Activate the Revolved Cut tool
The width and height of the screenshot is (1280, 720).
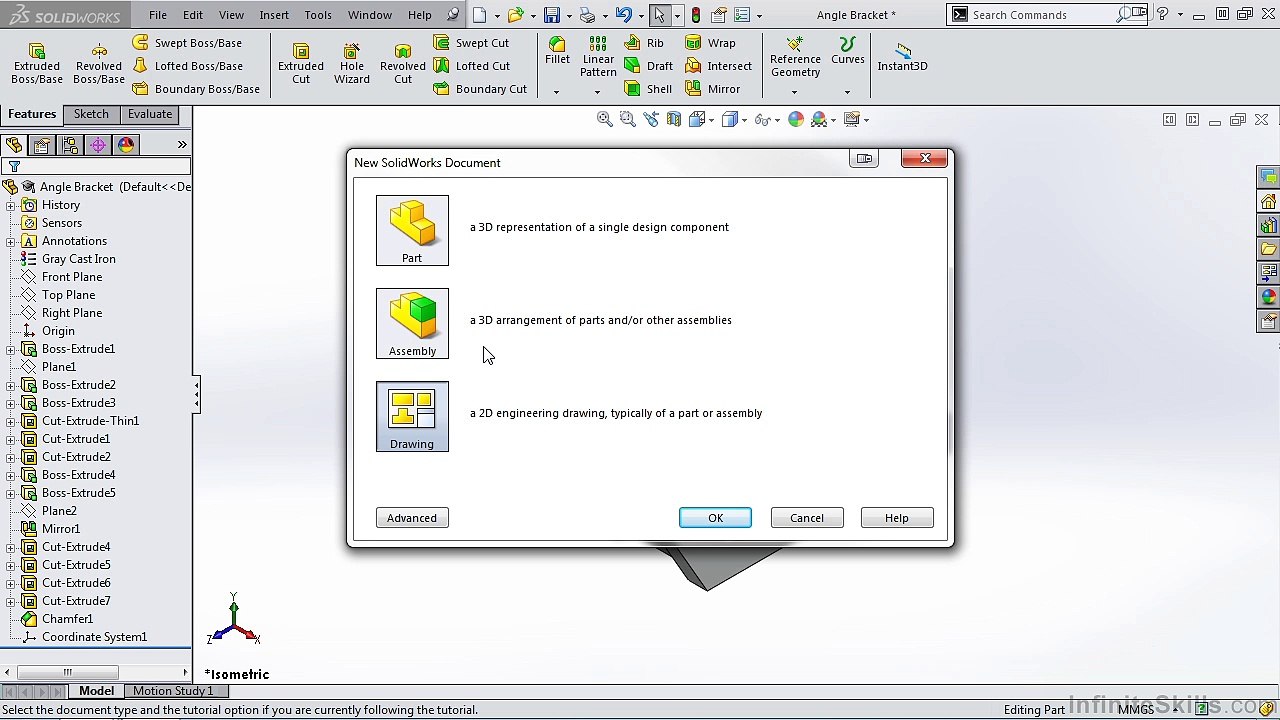click(403, 64)
